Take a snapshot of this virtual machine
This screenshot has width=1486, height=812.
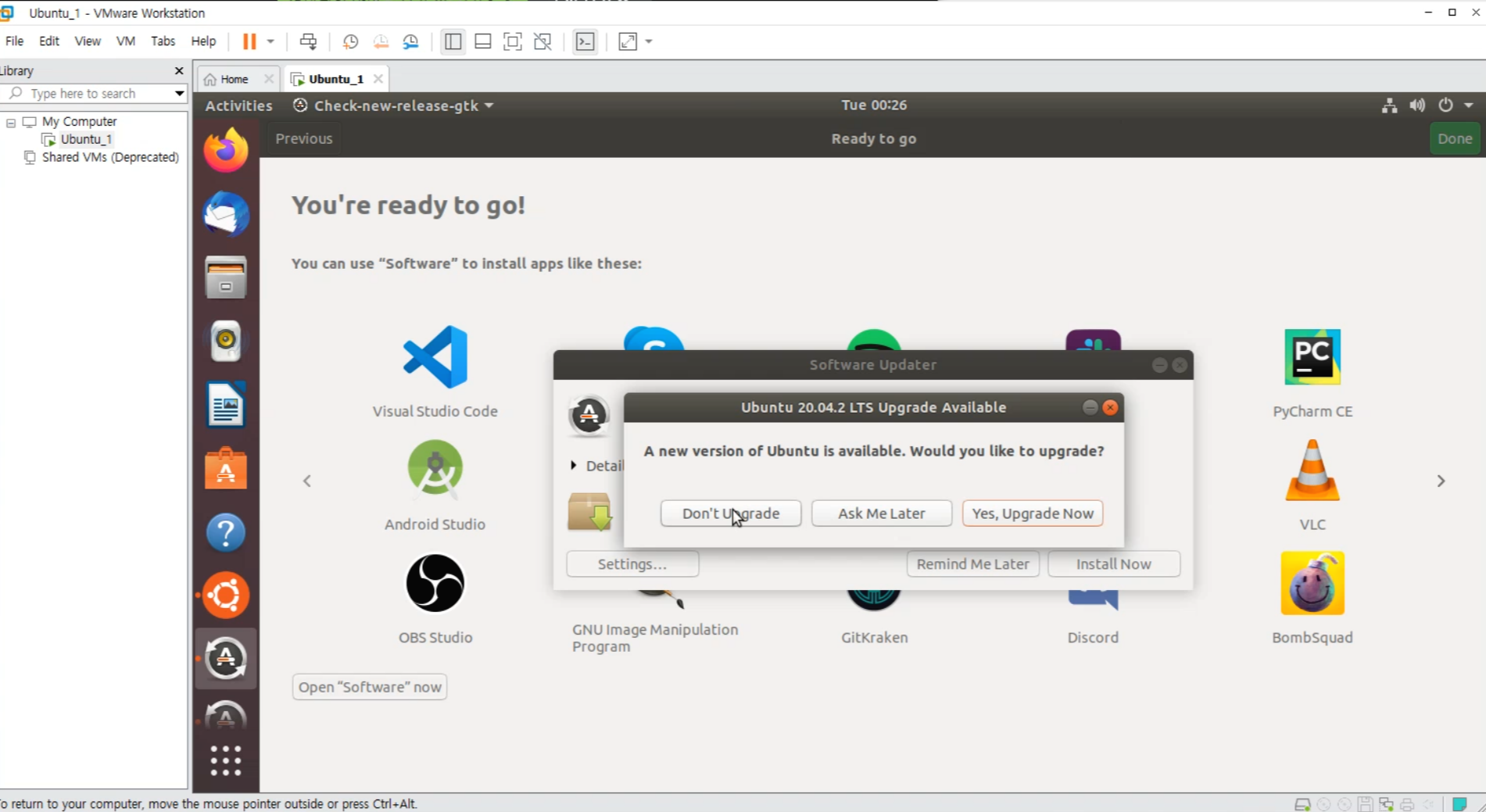pyautogui.click(x=350, y=41)
